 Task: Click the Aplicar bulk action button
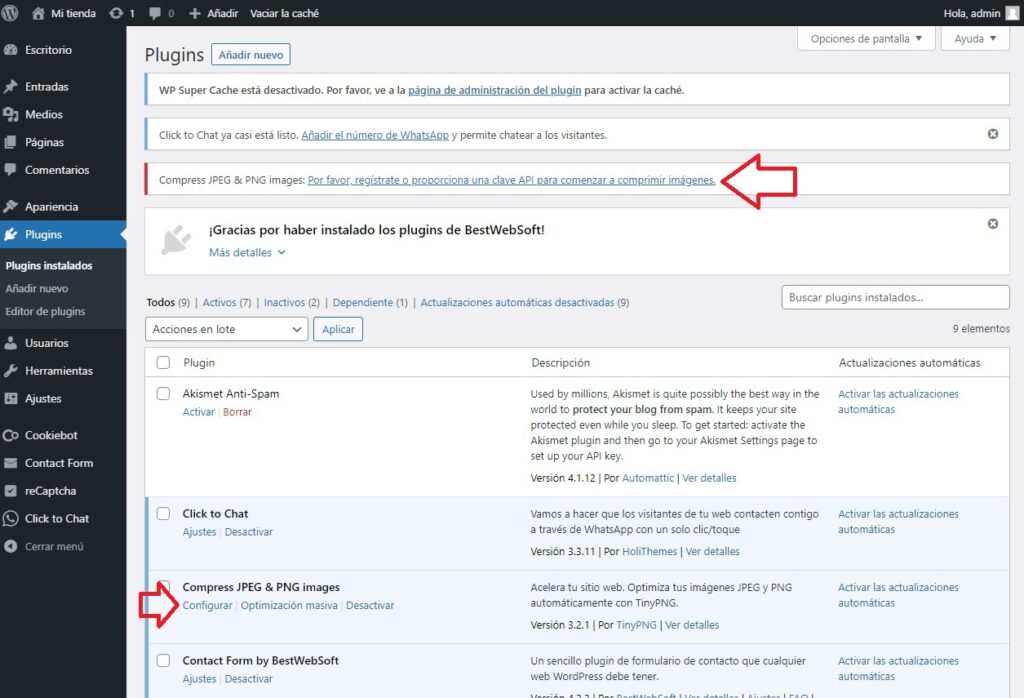pos(338,329)
